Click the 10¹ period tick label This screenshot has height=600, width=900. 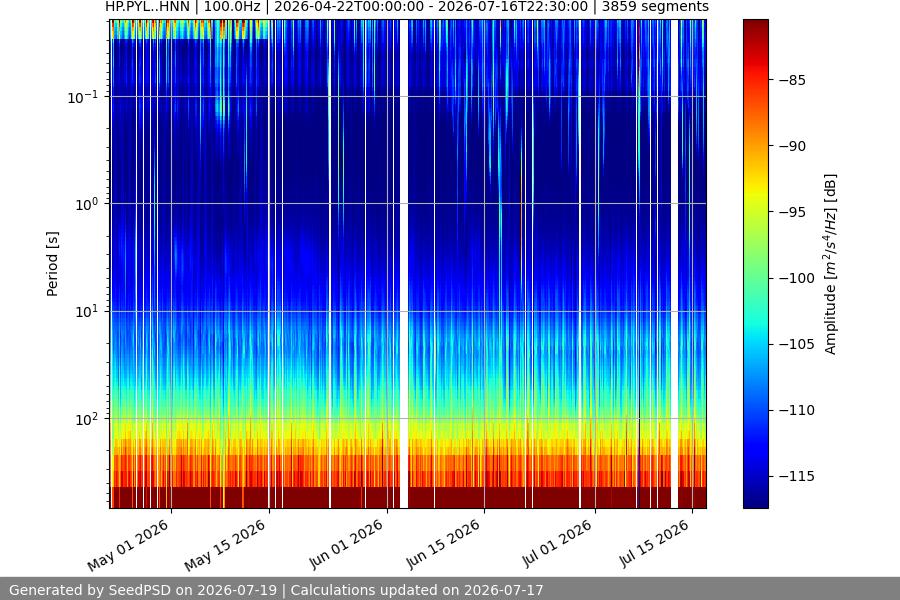click(85, 312)
